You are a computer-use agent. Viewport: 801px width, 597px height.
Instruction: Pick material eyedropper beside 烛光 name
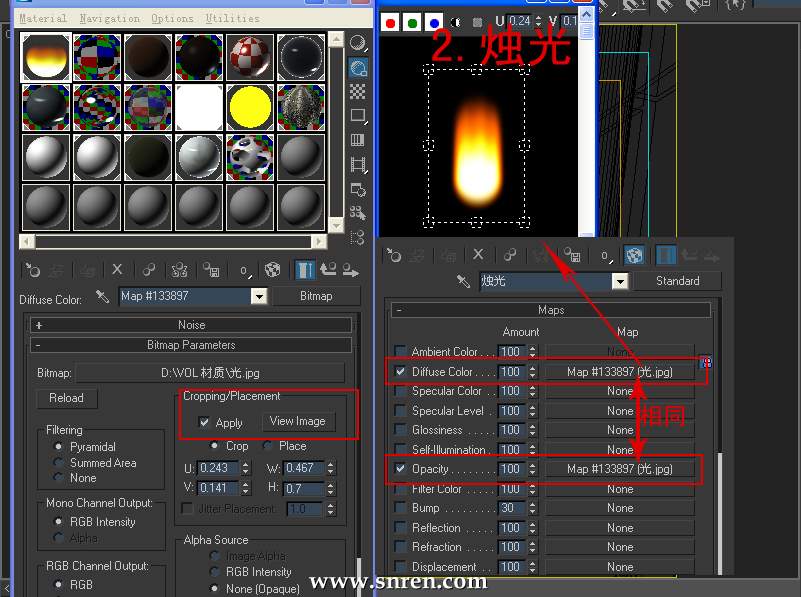(x=463, y=281)
